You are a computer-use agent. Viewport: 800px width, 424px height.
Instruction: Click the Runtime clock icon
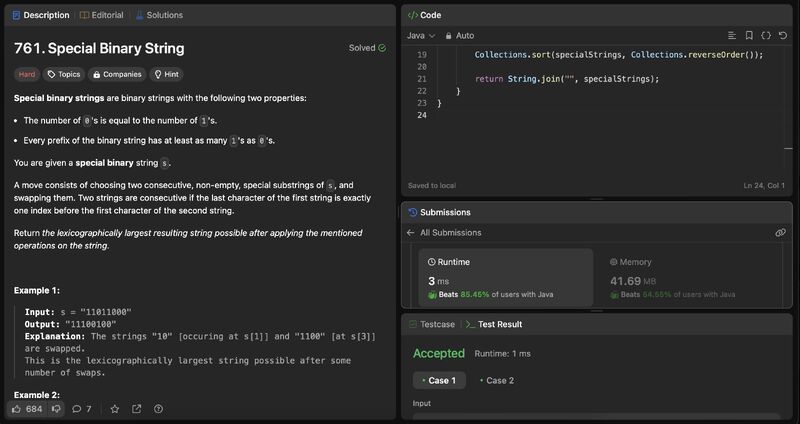click(432, 262)
